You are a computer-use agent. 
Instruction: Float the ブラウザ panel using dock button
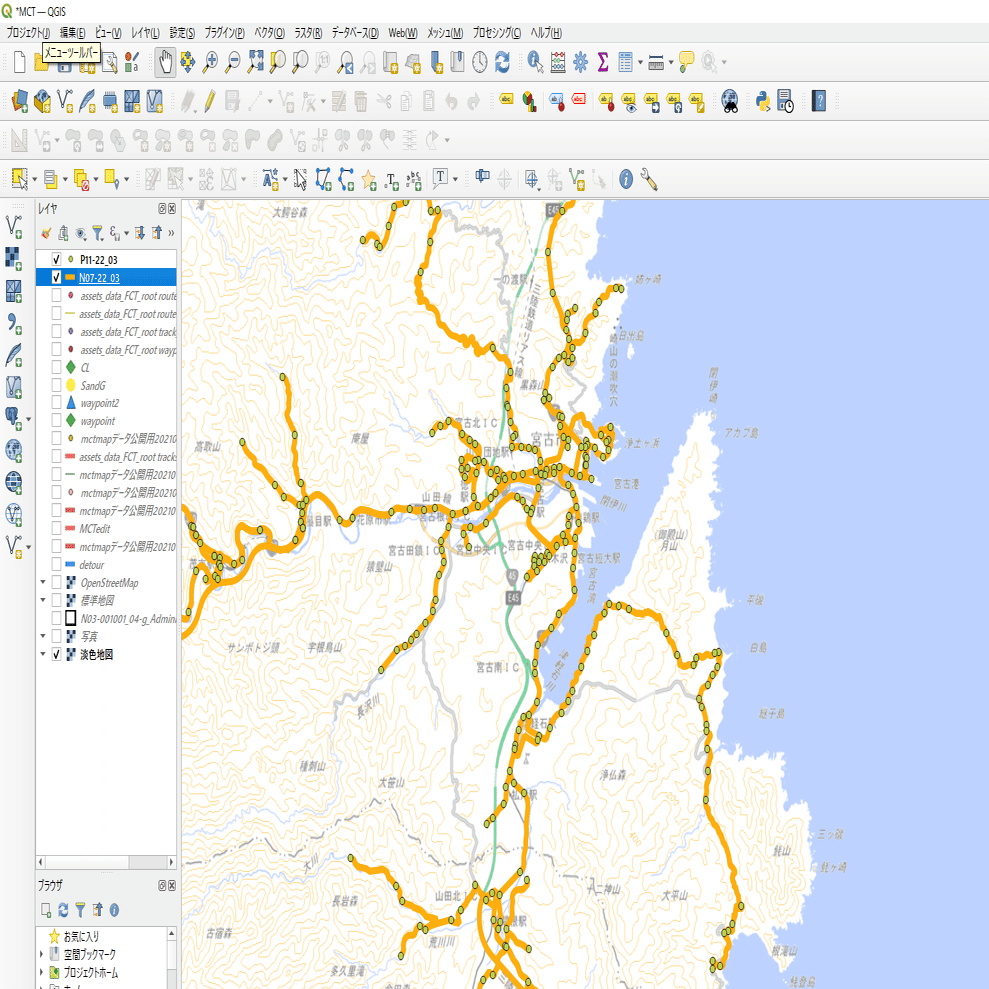pyautogui.click(x=162, y=886)
